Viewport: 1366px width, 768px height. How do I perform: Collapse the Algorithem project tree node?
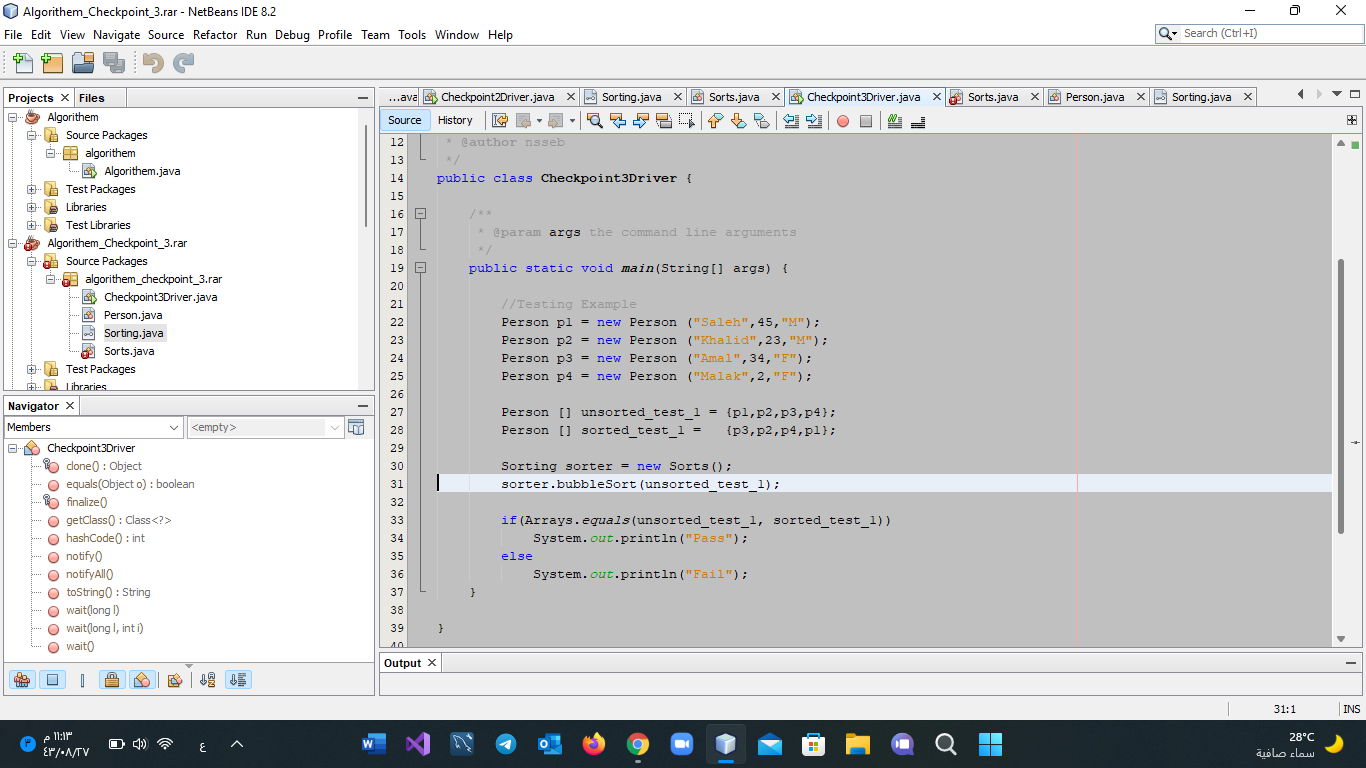pos(14,117)
